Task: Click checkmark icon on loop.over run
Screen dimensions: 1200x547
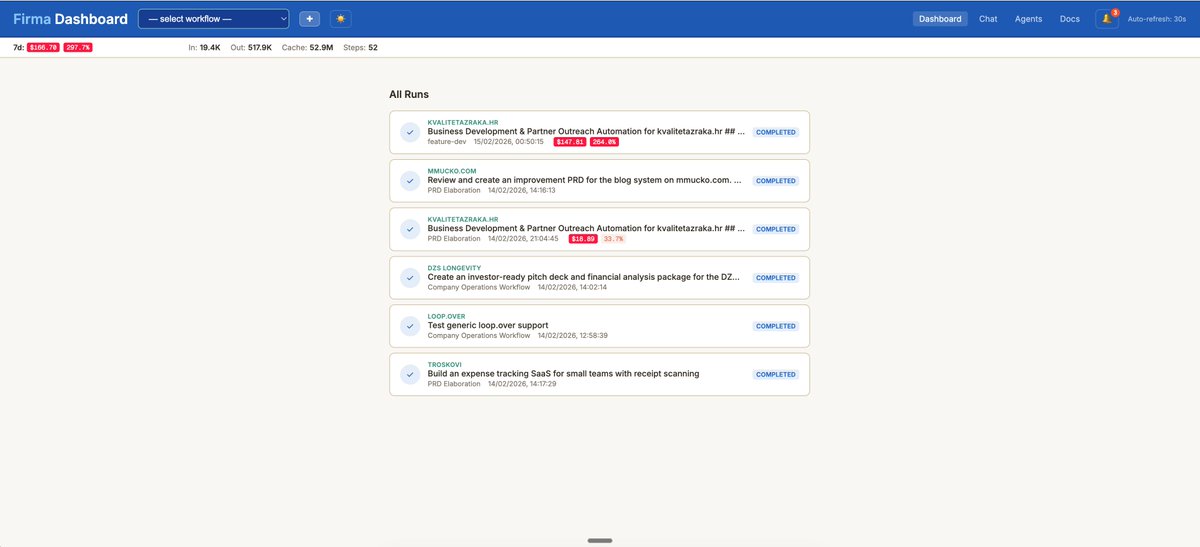Action: (x=410, y=326)
